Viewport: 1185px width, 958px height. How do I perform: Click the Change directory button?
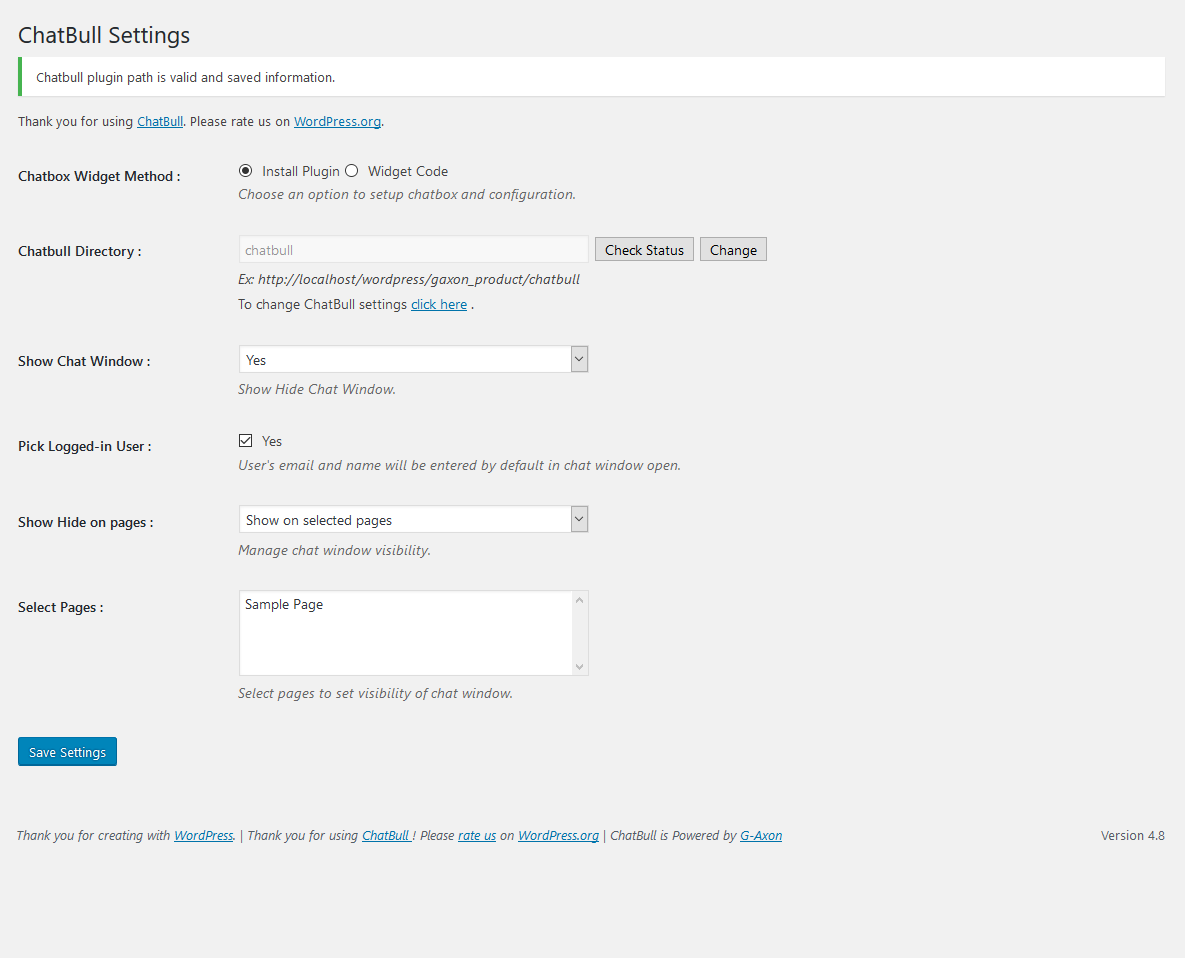pos(733,250)
